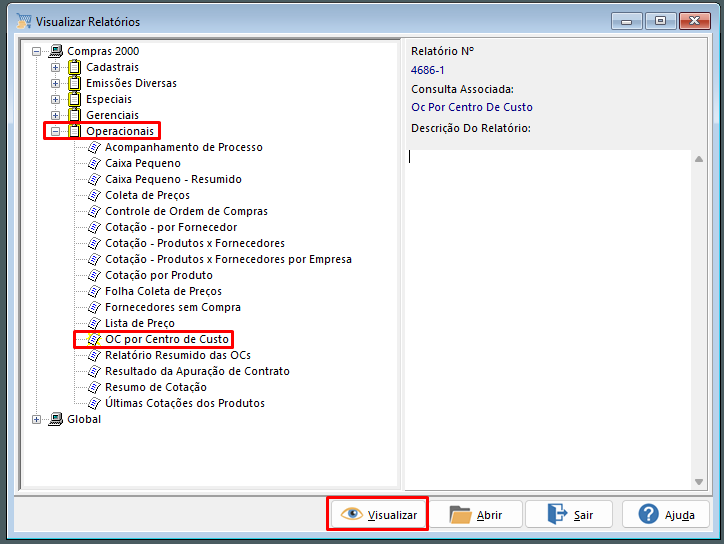Click report icon for Fornecedores sem Compra

point(94,307)
